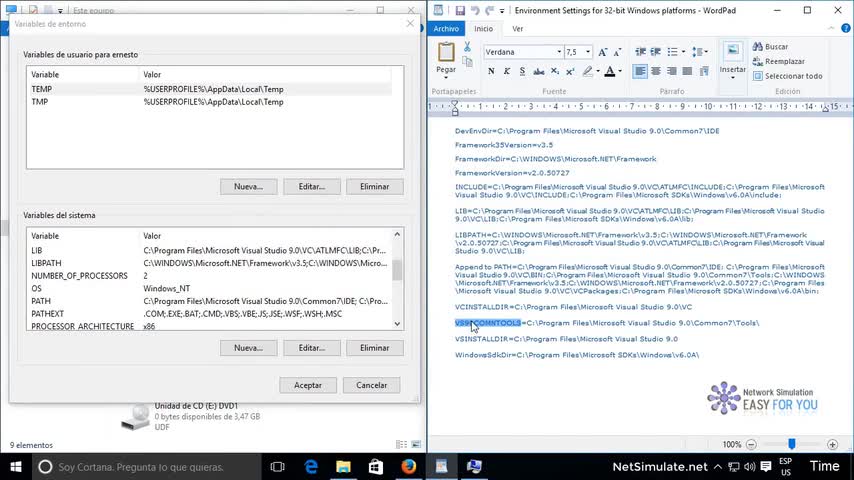
Task: Toggle strikethrough formatting
Action: tap(539, 71)
